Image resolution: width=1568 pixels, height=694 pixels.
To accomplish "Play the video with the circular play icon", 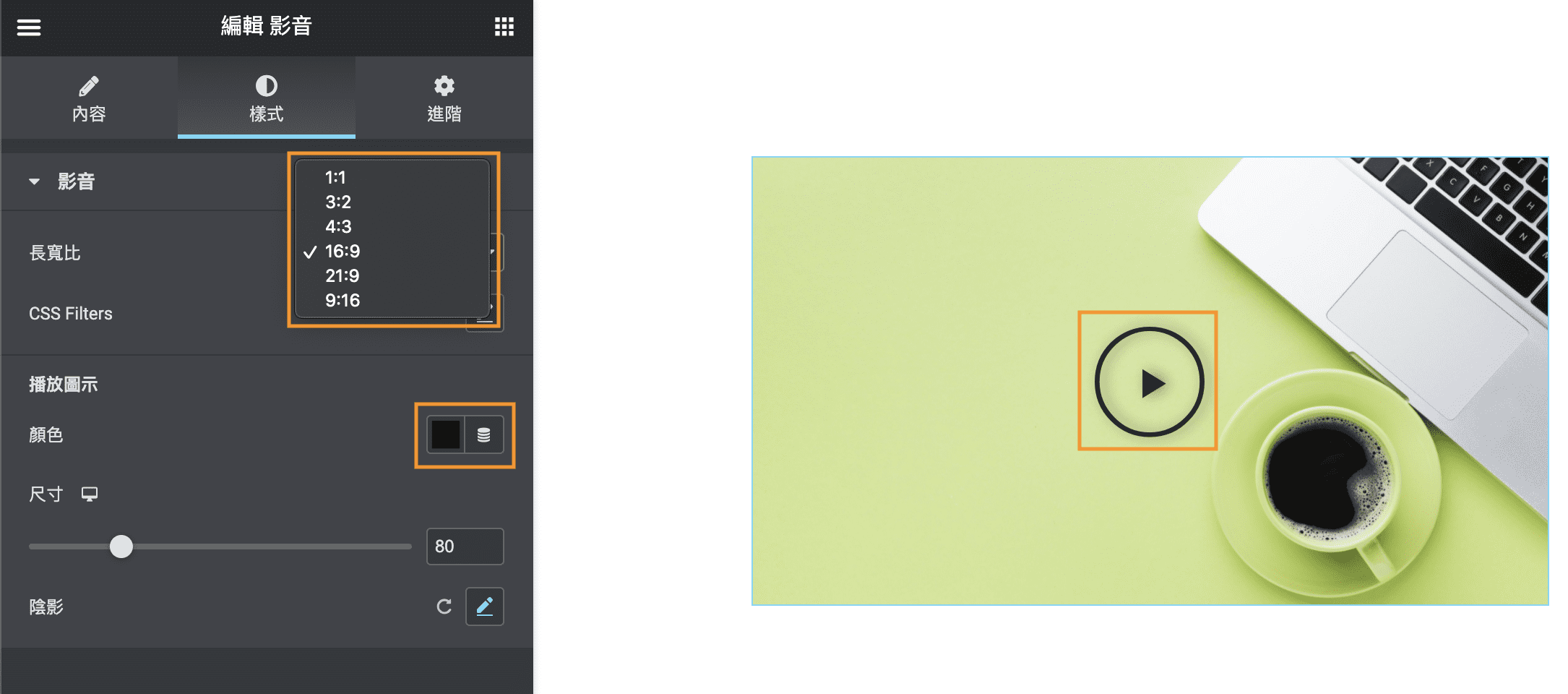I will [1149, 382].
